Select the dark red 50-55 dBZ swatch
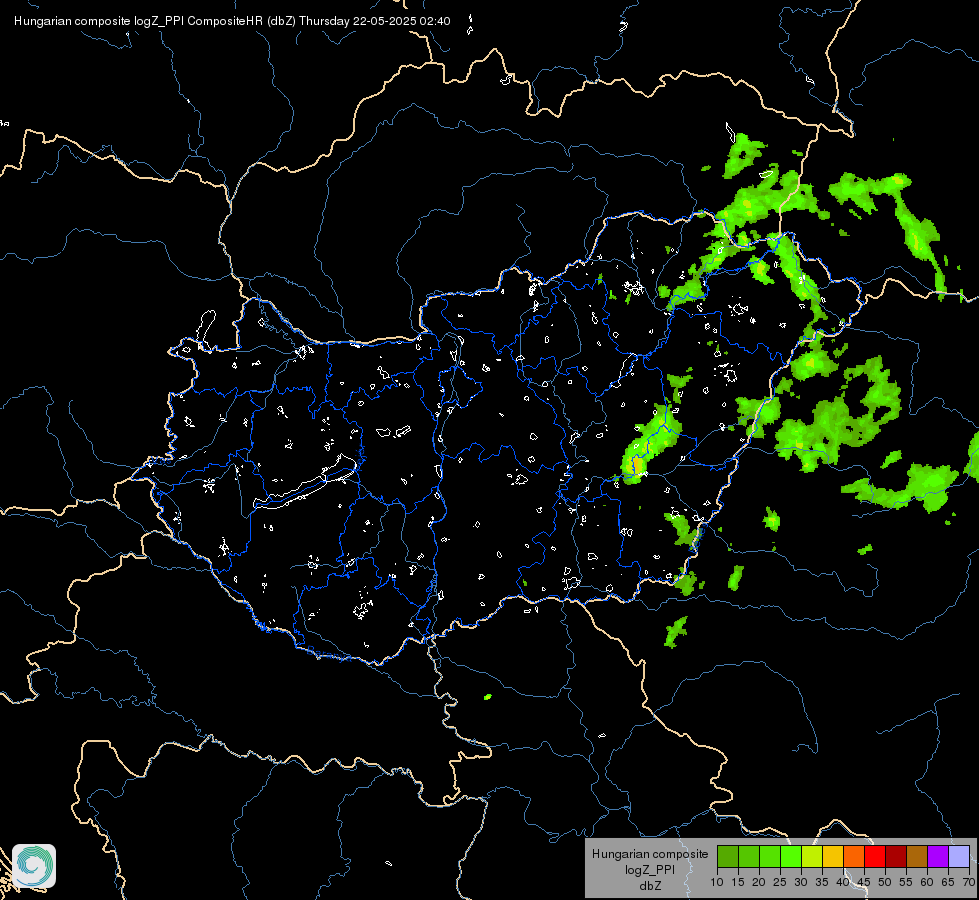979x900 pixels. [x=896, y=856]
